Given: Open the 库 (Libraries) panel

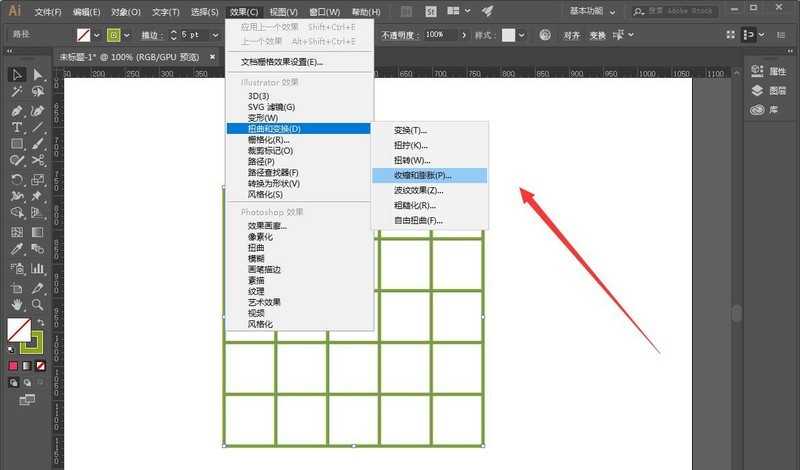Looking at the screenshot, I should click(x=764, y=109).
